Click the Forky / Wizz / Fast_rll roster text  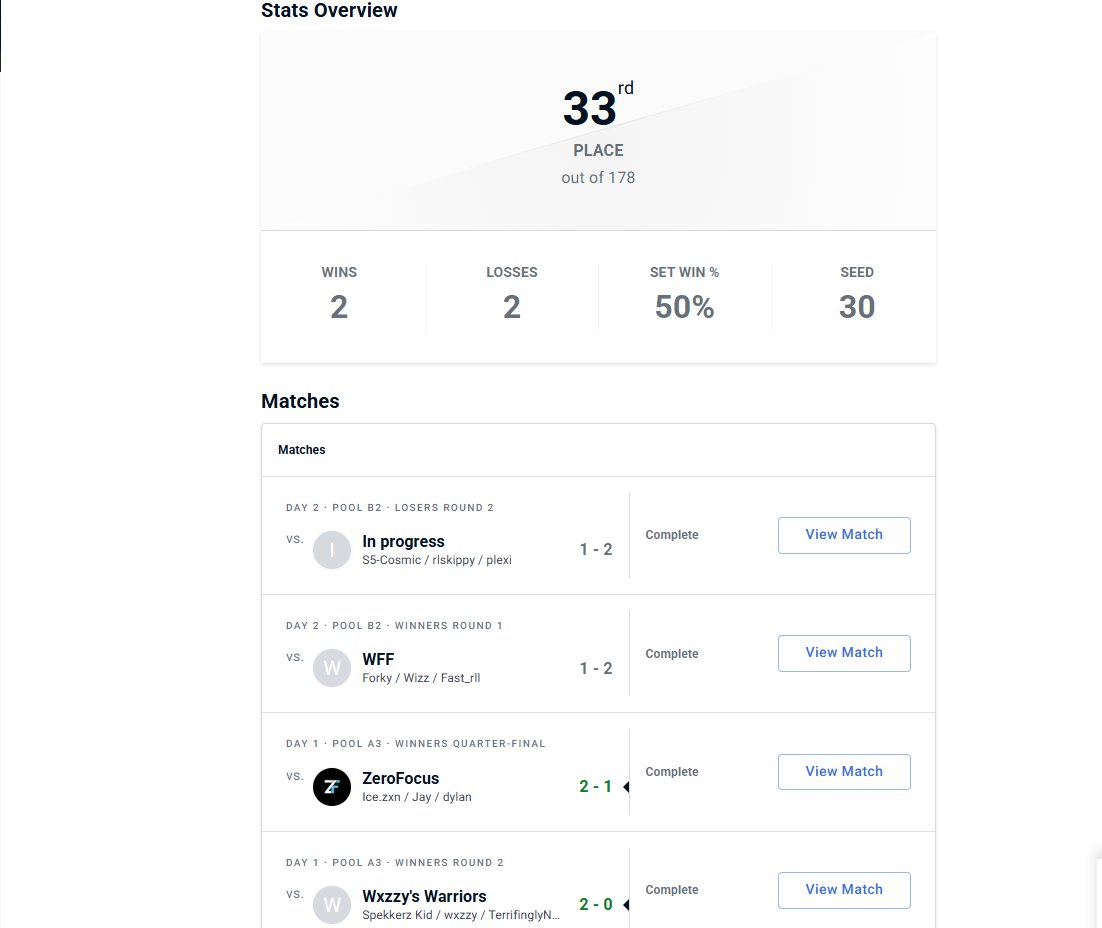[x=421, y=678]
